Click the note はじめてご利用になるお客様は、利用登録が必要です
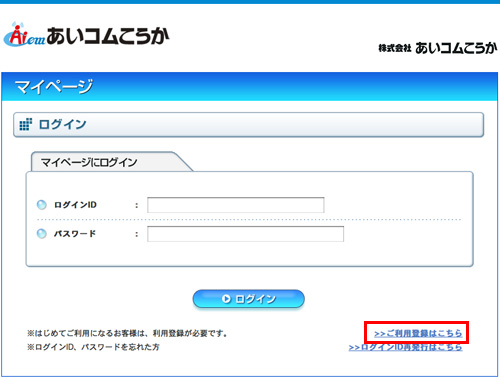 [x=127, y=333]
